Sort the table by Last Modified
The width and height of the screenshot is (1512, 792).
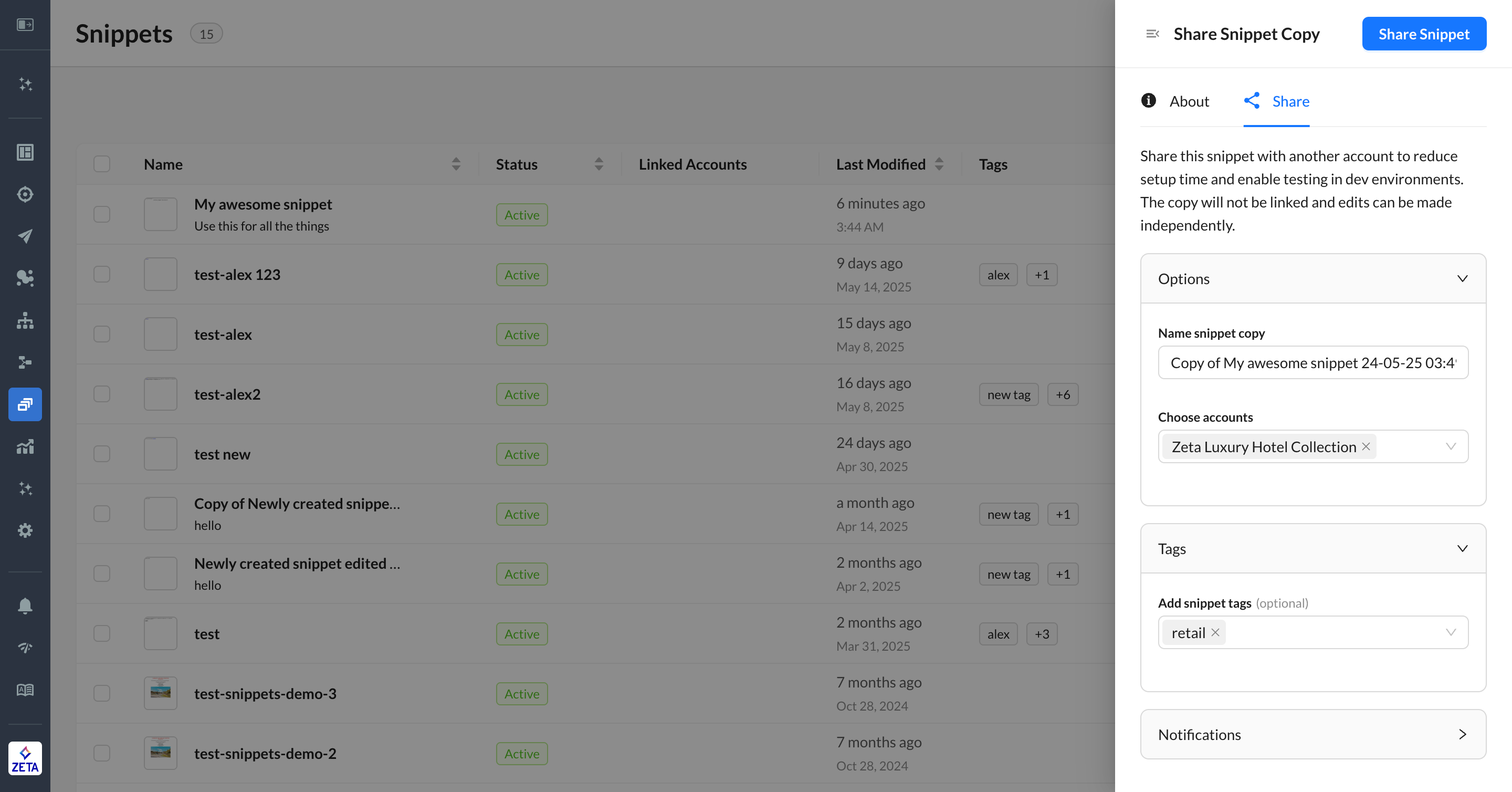point(939,164)
